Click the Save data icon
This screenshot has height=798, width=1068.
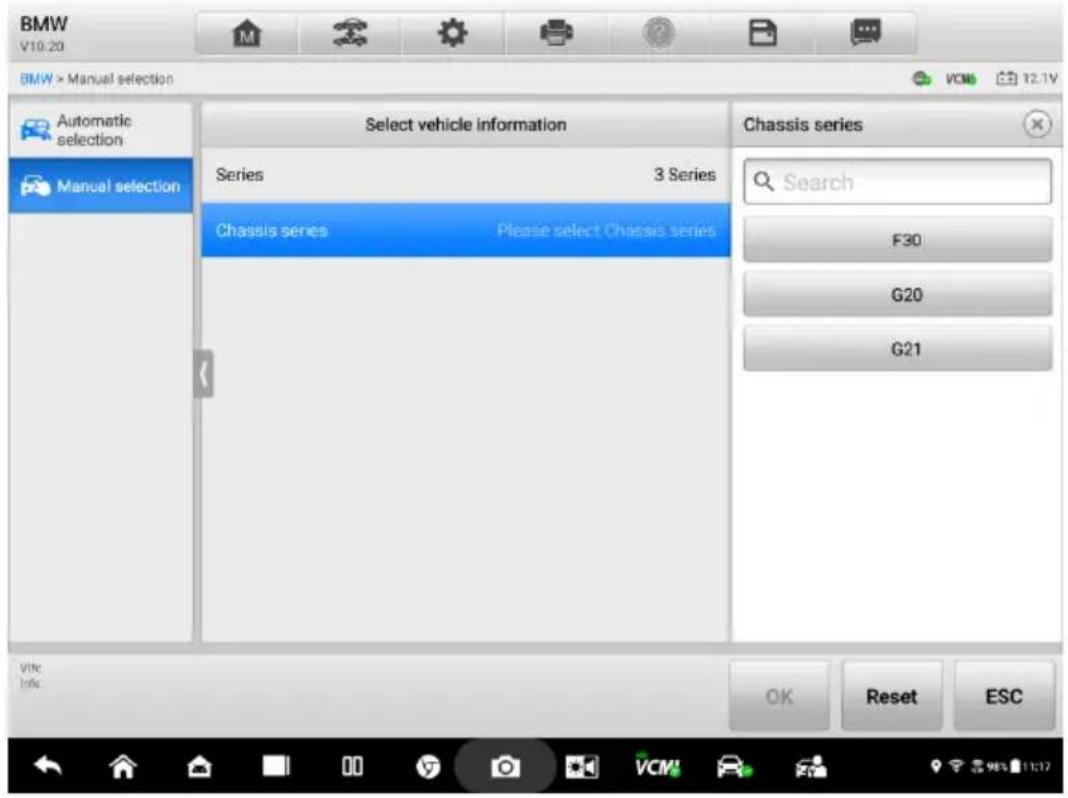[x=762, y=33]
